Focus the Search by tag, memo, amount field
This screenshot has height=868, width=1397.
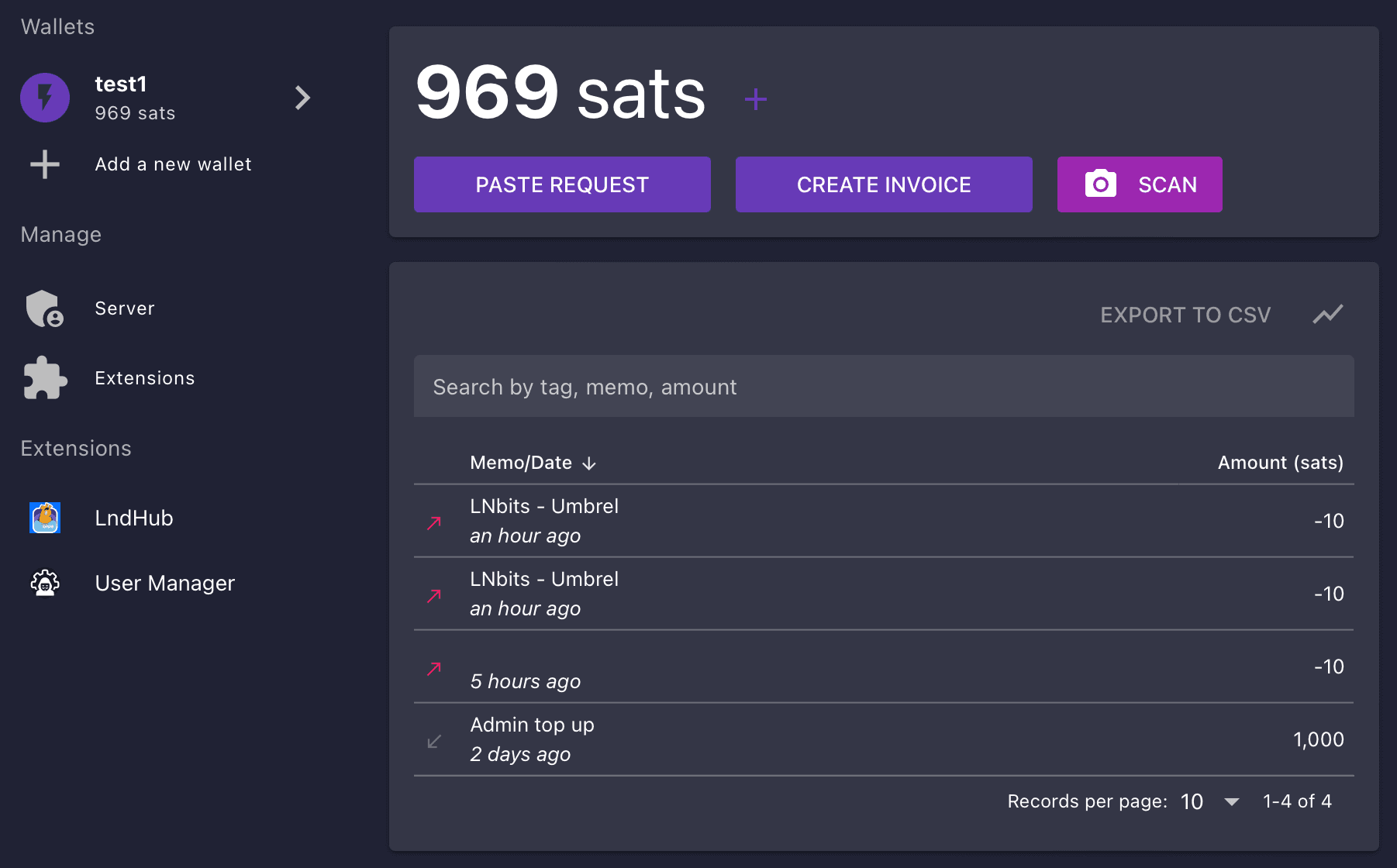coord(884,387)
